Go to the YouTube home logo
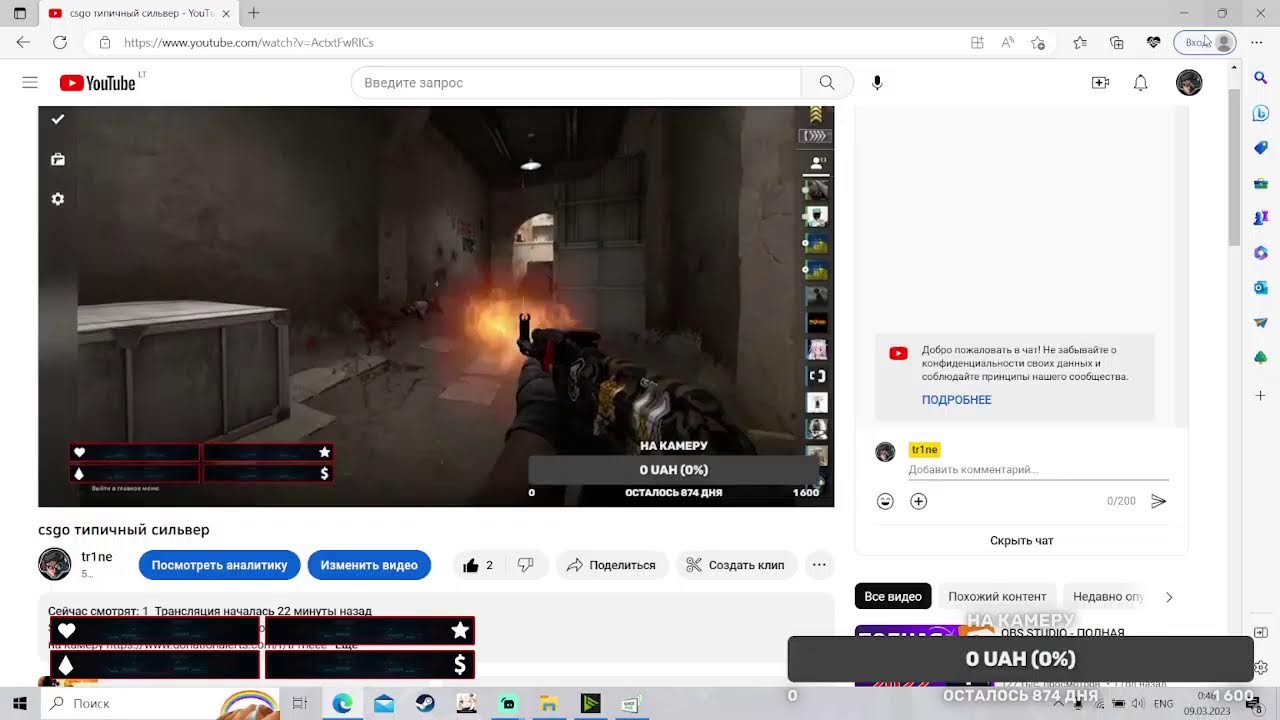Screen dimensions: 1280x720 (97, 83)
